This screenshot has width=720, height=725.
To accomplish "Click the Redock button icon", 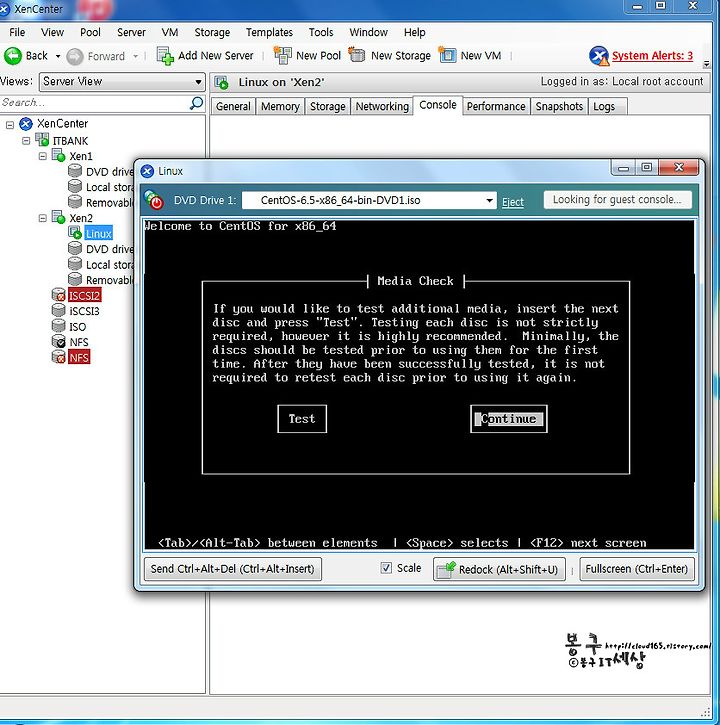I will [x=446, y=569].
